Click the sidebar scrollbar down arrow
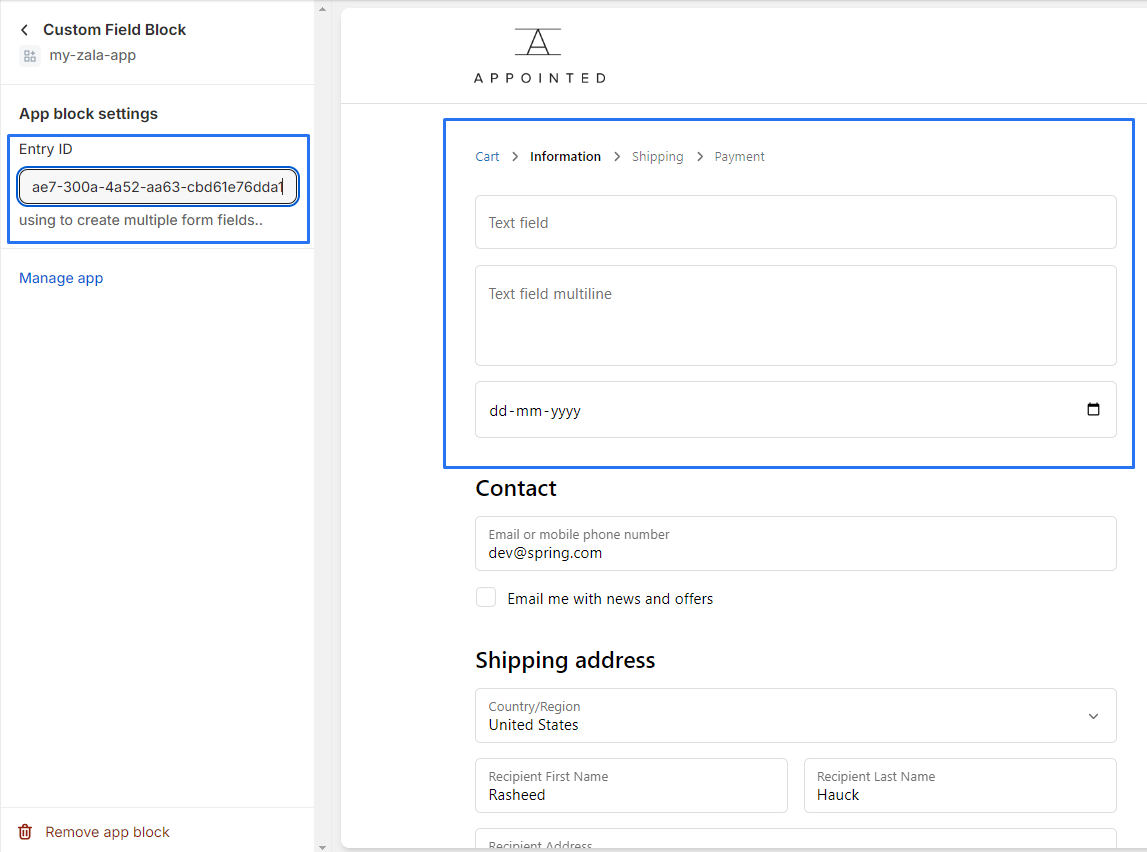This screenshot has height=852, width=1147. [322, 846]
